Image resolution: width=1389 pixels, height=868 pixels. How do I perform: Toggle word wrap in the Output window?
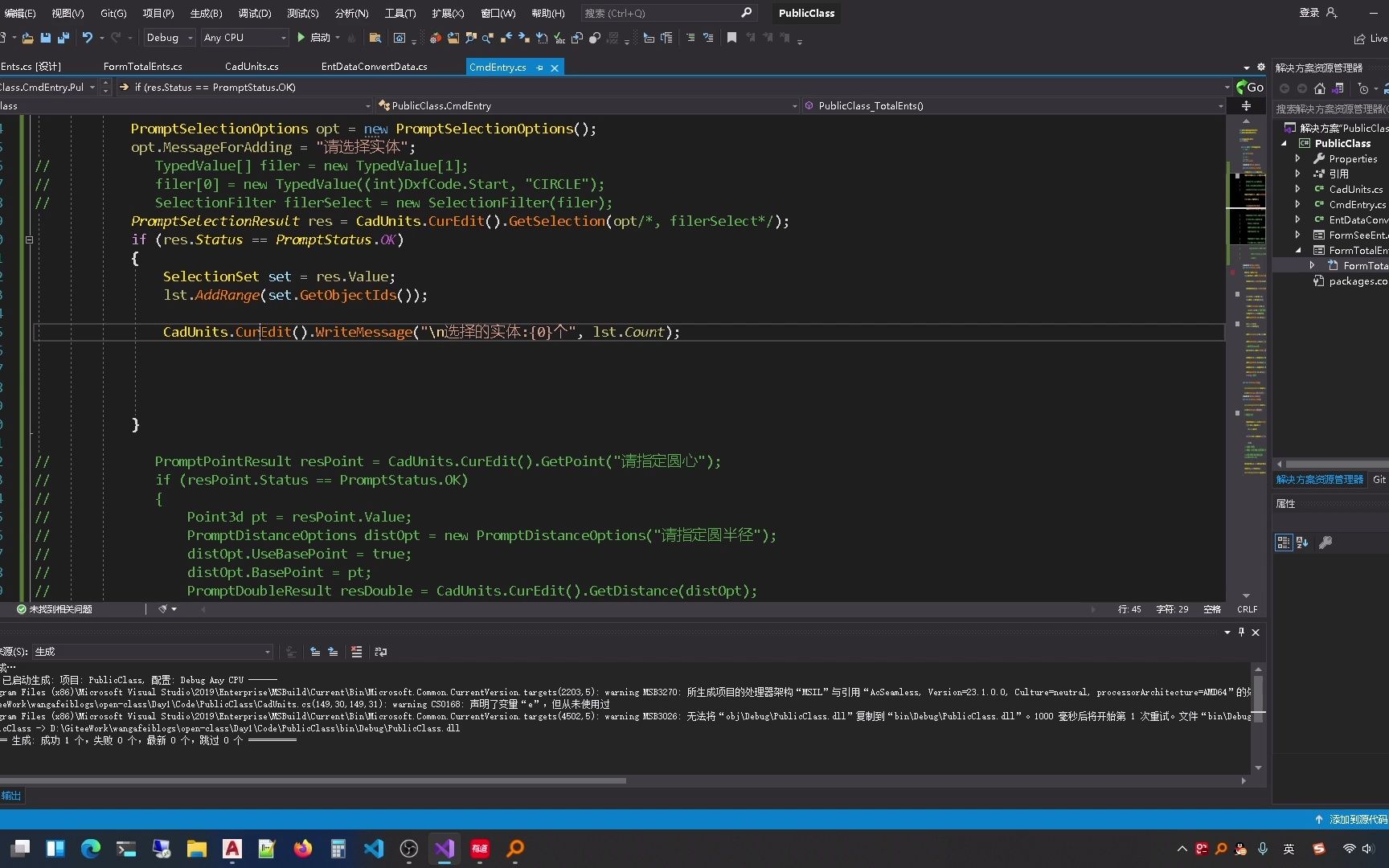click(380, 652)
